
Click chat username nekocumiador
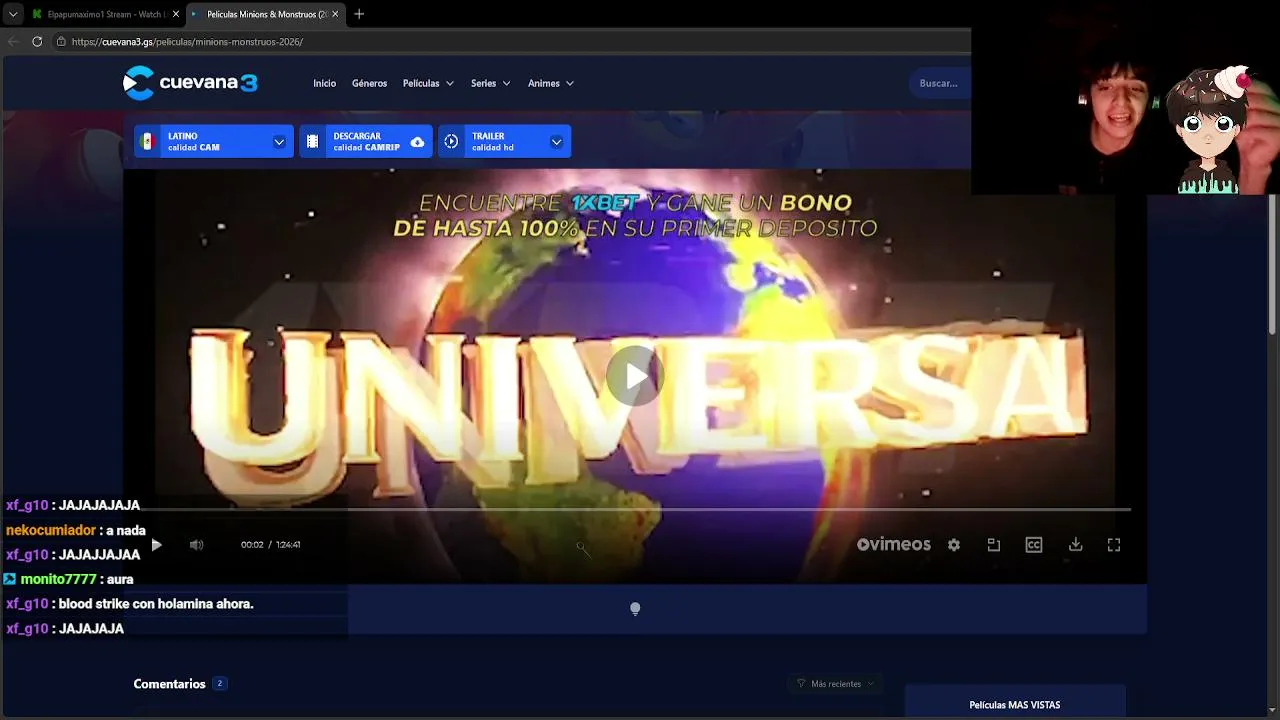point(51,531)
